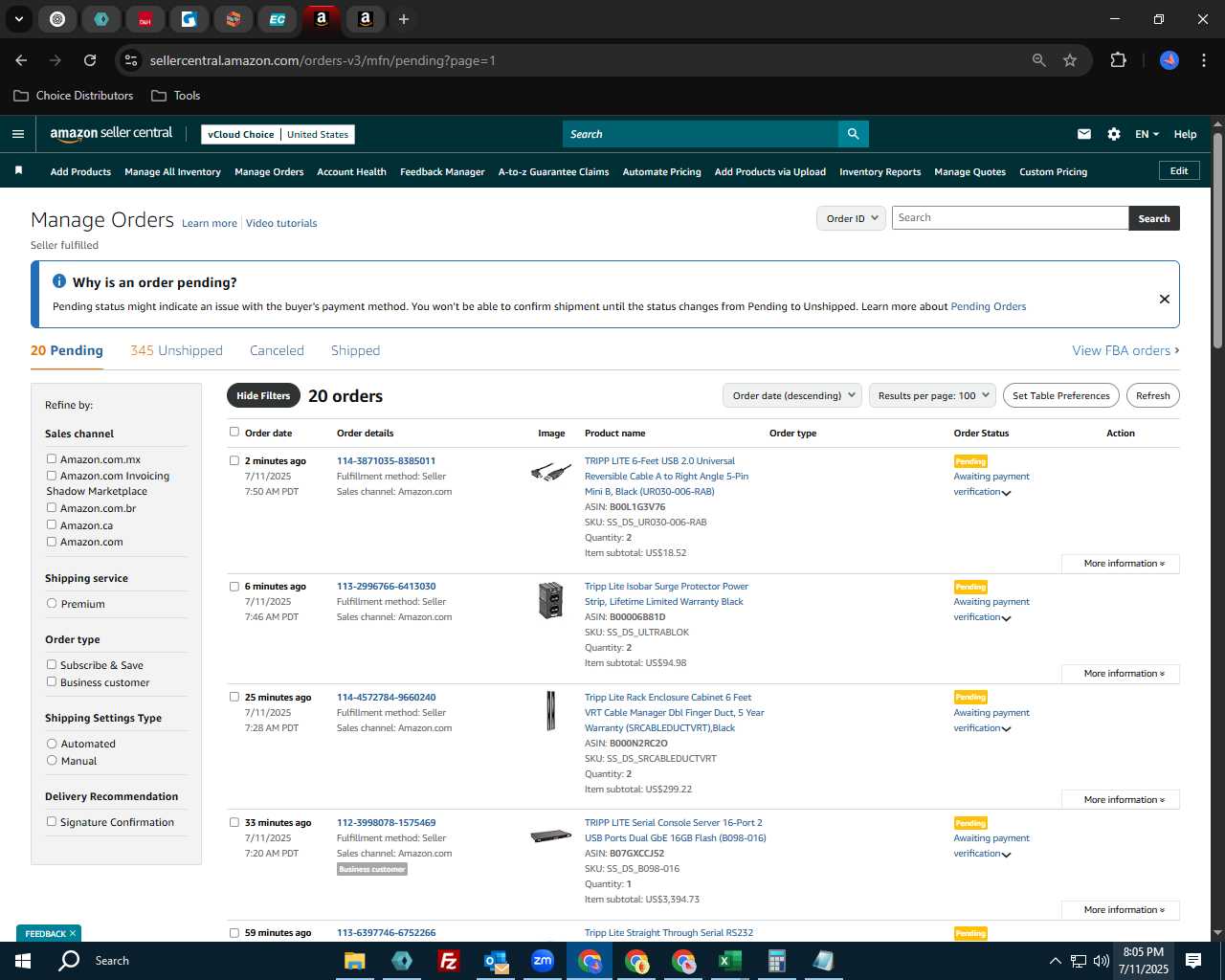
Task: Open a new browser tab with plus
Action: [404, 19]
